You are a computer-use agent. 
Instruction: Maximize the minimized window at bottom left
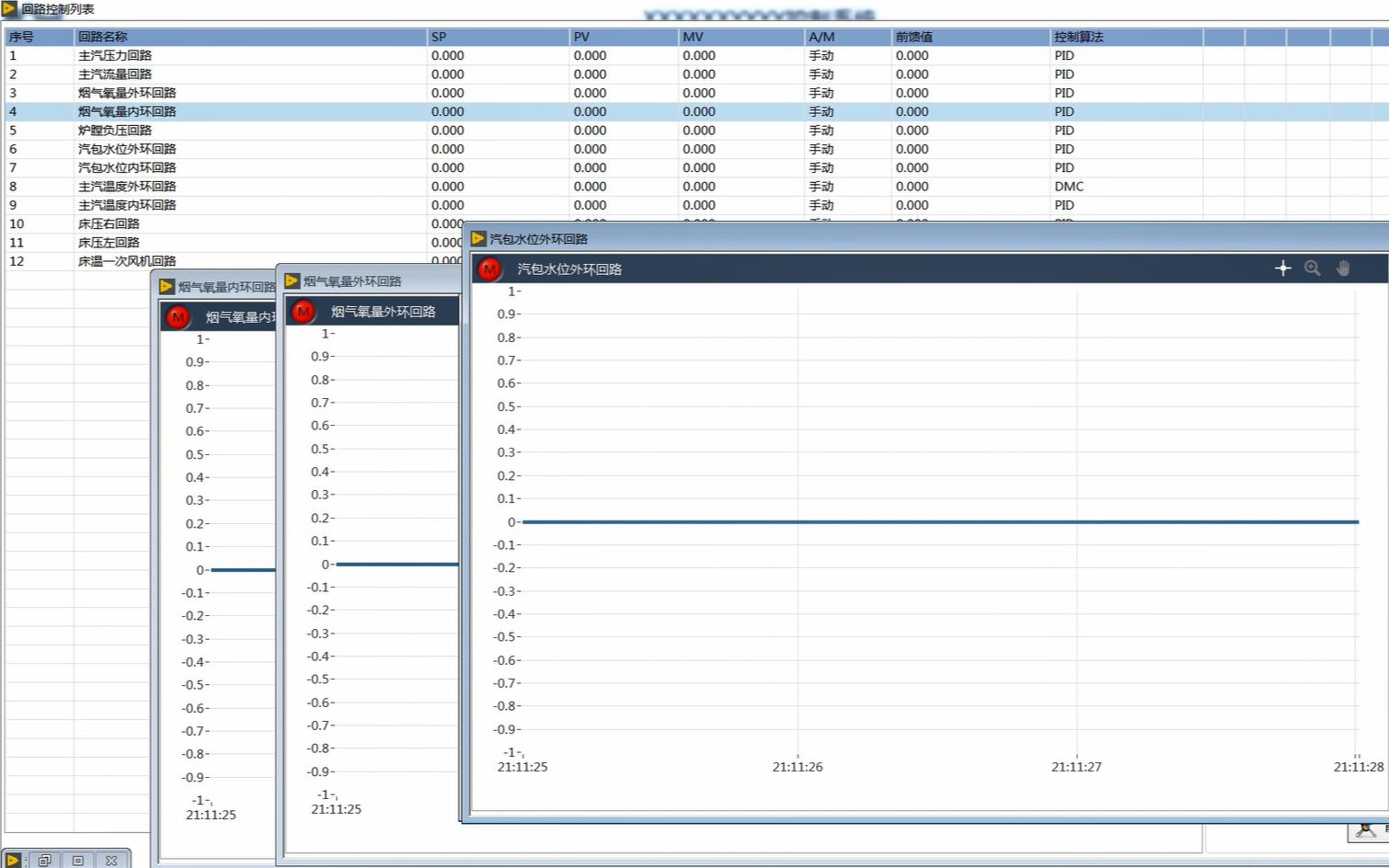click(x=78, y=861)
